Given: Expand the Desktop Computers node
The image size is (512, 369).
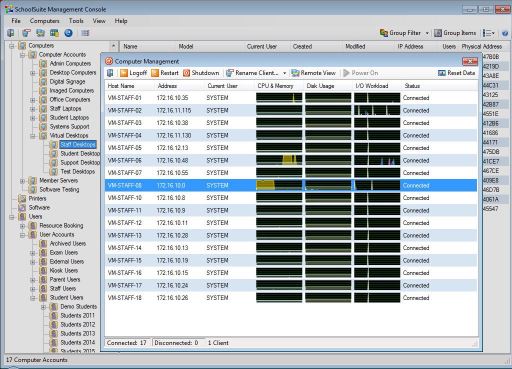Looking at the screenshot, I should pos(33,73).
